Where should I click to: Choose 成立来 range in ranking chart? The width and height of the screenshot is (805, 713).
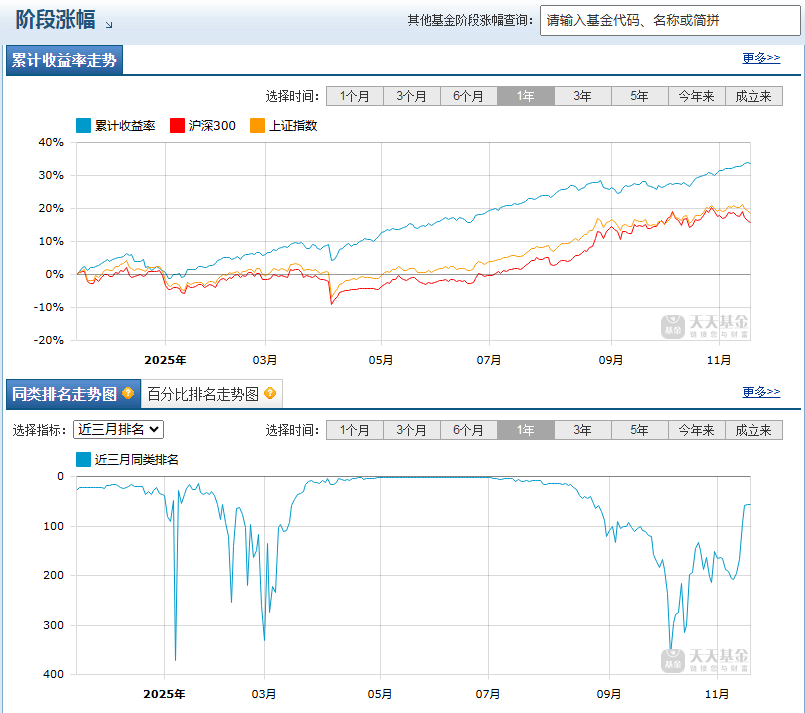point(754,430)
